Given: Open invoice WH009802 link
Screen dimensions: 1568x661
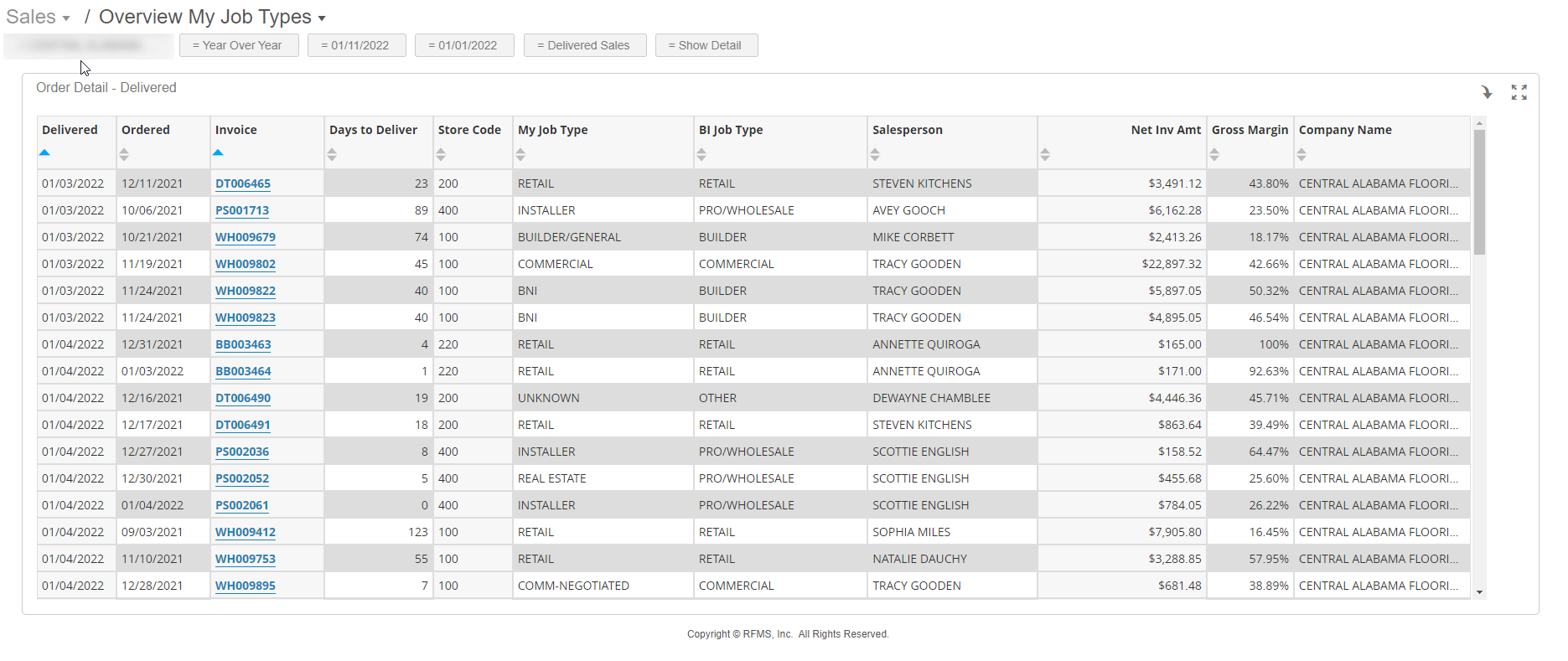Looking at the screenshot, I should pos(246,264).
